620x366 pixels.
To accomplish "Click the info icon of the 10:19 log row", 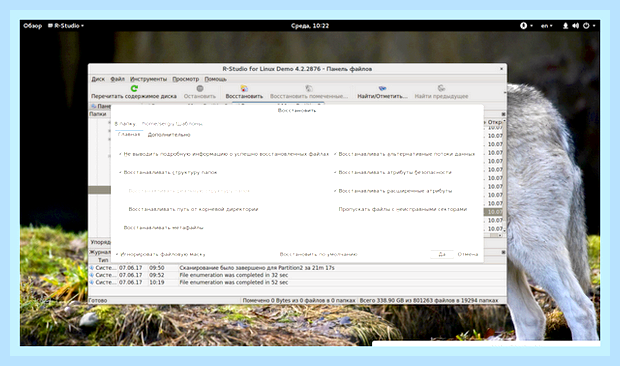I will click(x=92, y=282).
